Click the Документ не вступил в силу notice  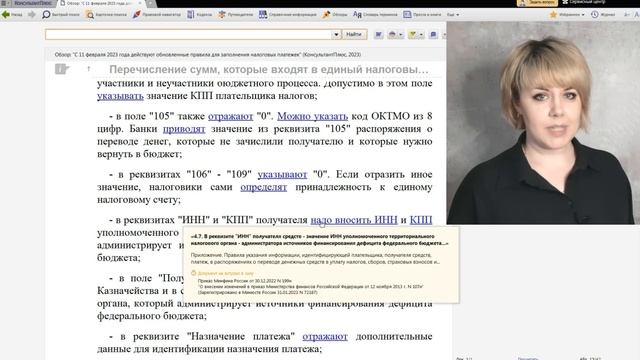tap(222, 273)
